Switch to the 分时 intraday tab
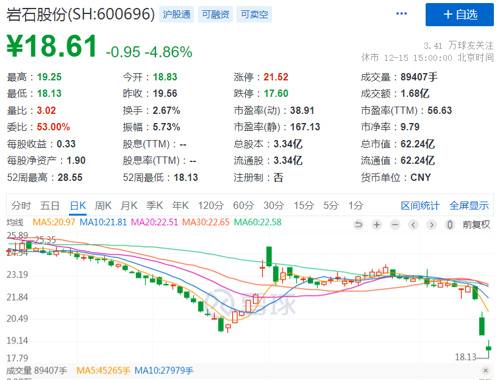 coord(21,206)
